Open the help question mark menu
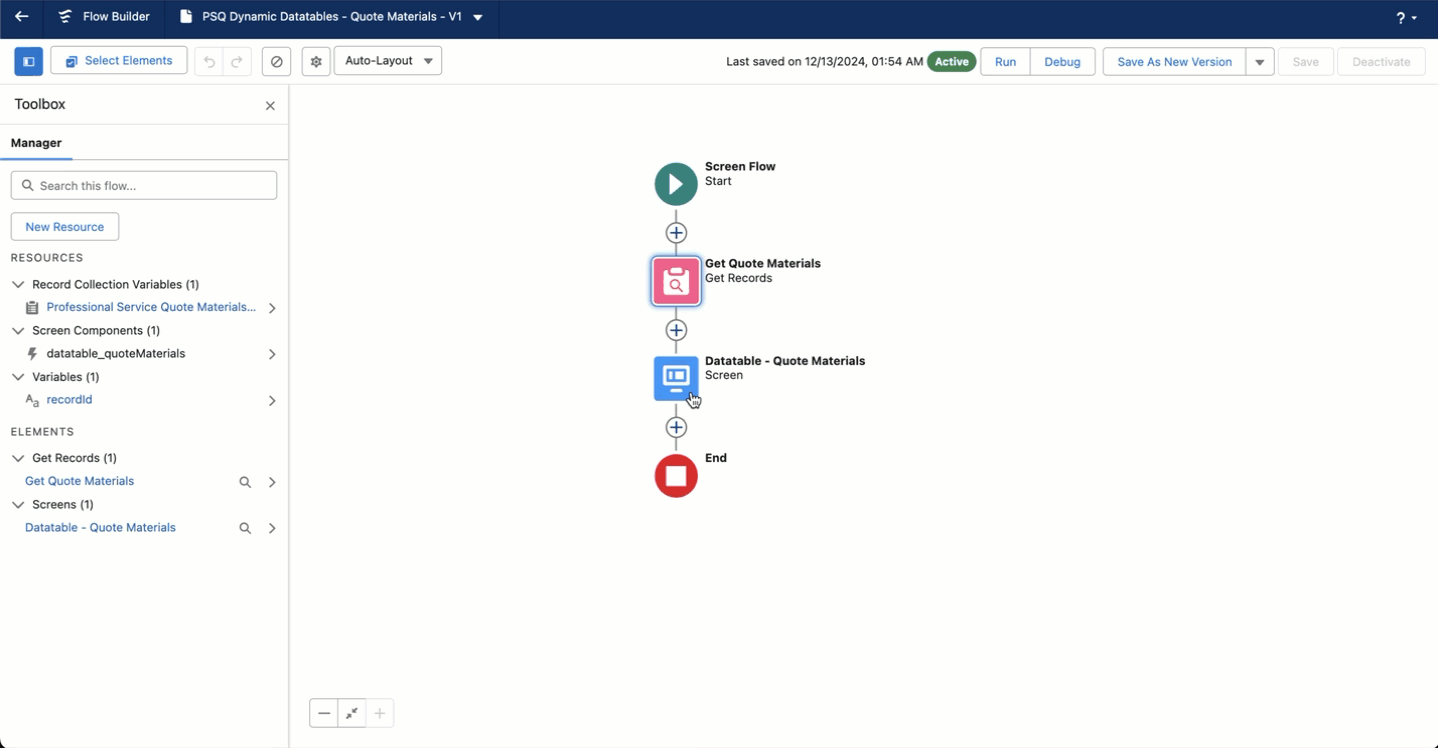Viewport: 1438px width, 748px height. [1407, 18]
